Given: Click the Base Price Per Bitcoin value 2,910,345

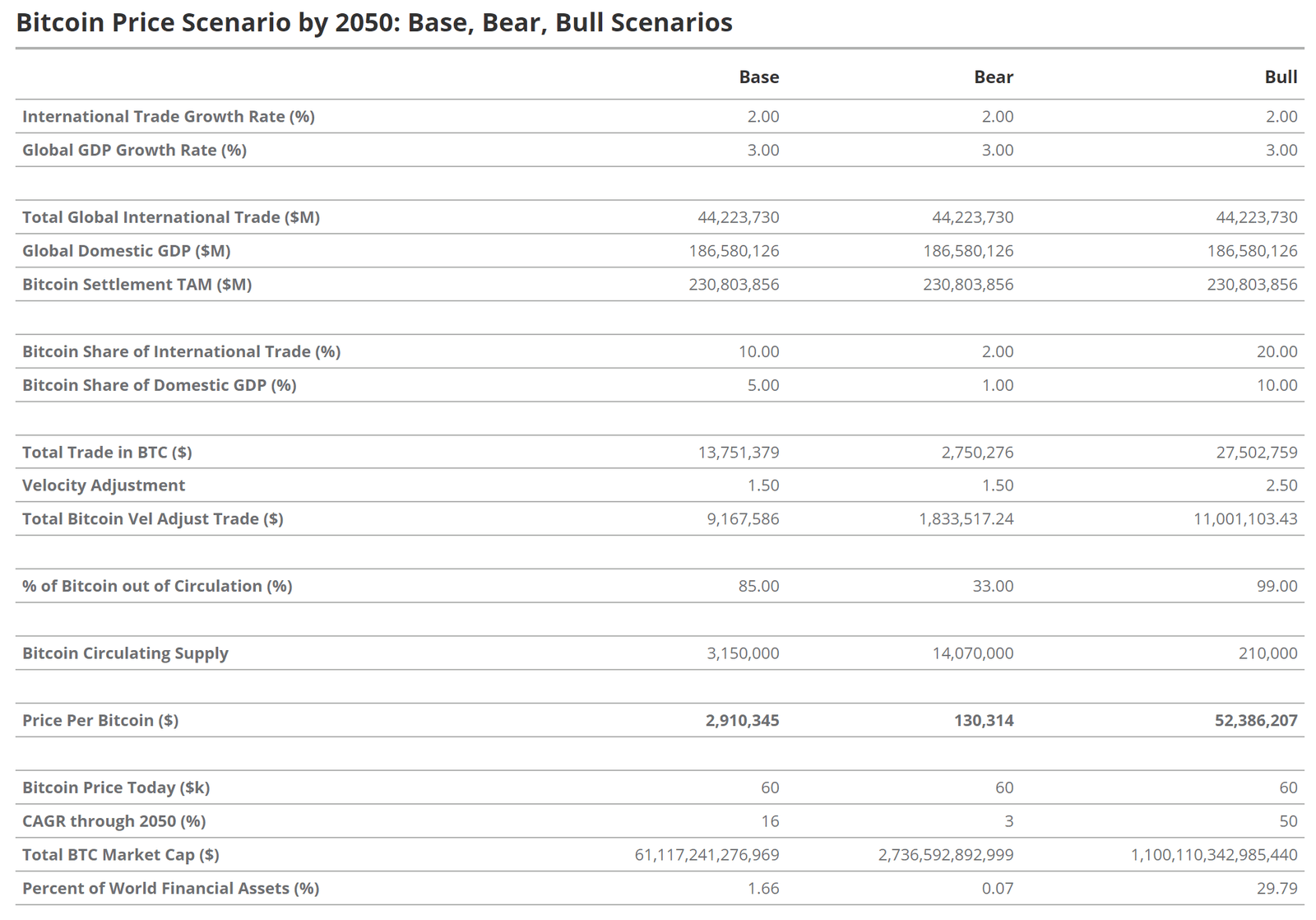Looking at the screenshot, I should pyautogui.click(x=742, y=721).
